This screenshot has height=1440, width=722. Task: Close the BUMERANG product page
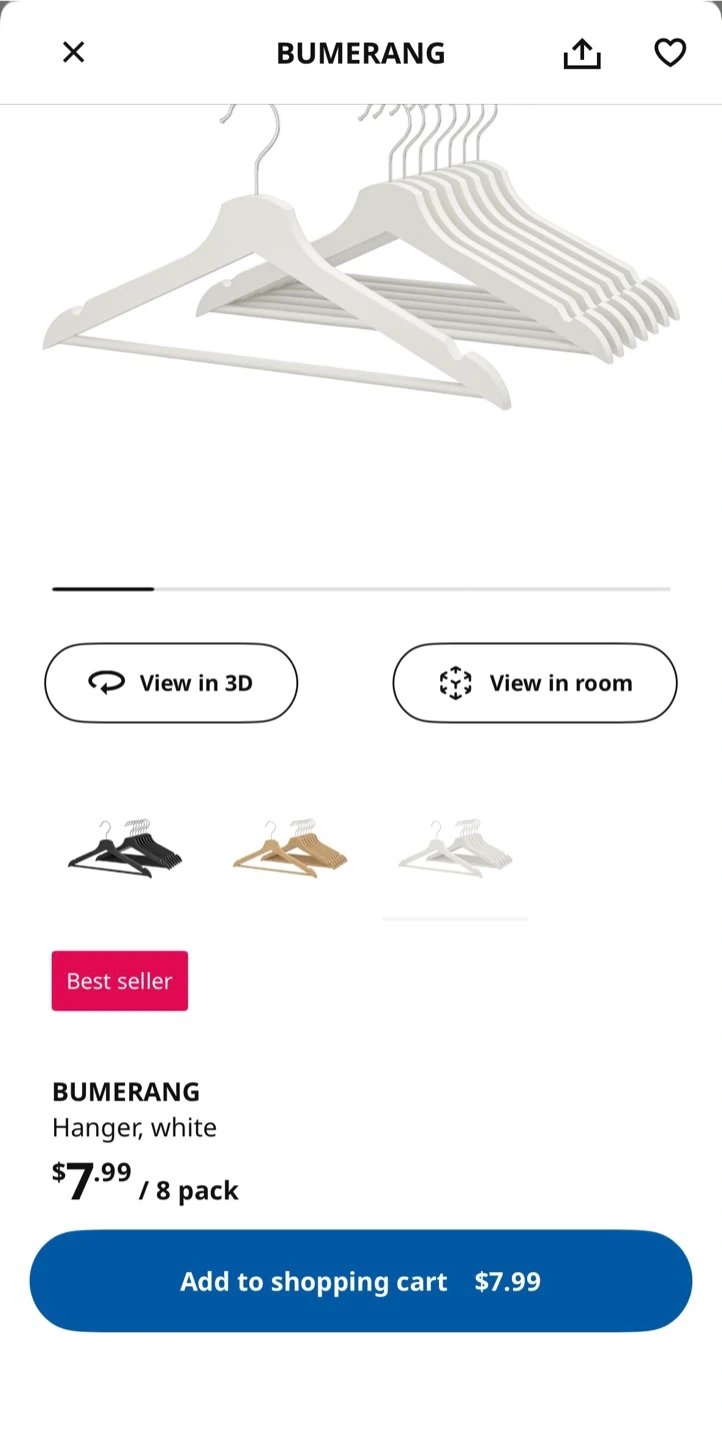click(x=73, y=52)
